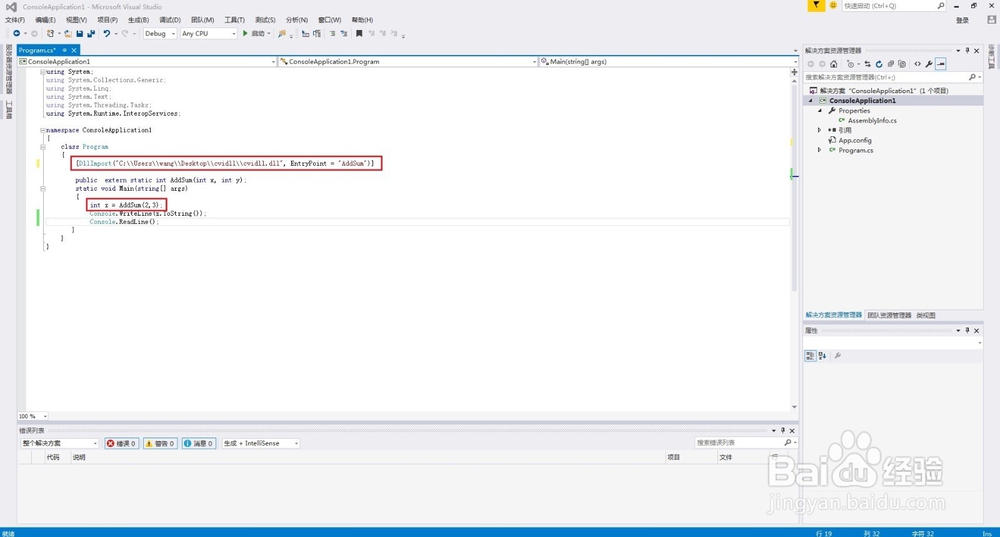This screenshot has width=1000, height=537.
Task: Open the Edit (编辑) menu
Action: [45, 20]
